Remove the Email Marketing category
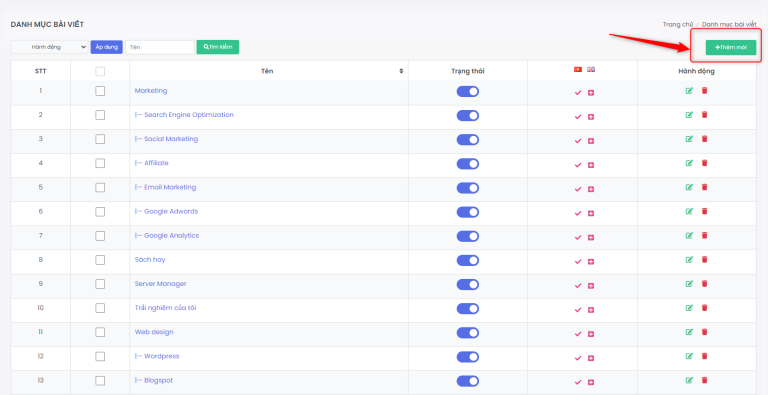768x395 pixels. coord(704,187)
